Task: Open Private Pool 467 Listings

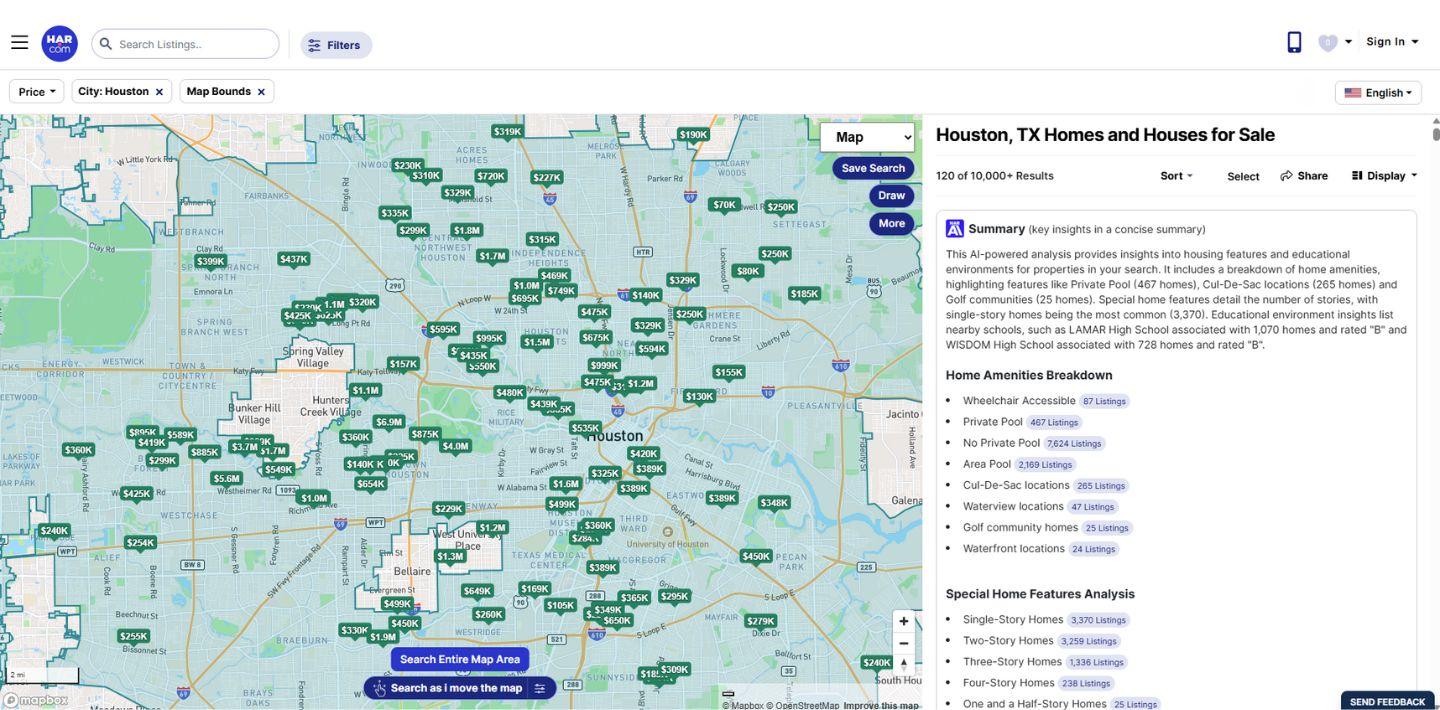Action: coord(1054,422)
